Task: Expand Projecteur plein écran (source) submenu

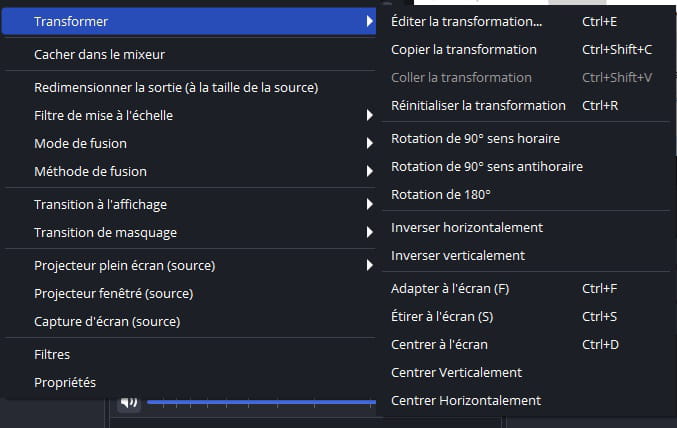Action: click(x=369, y=265)
